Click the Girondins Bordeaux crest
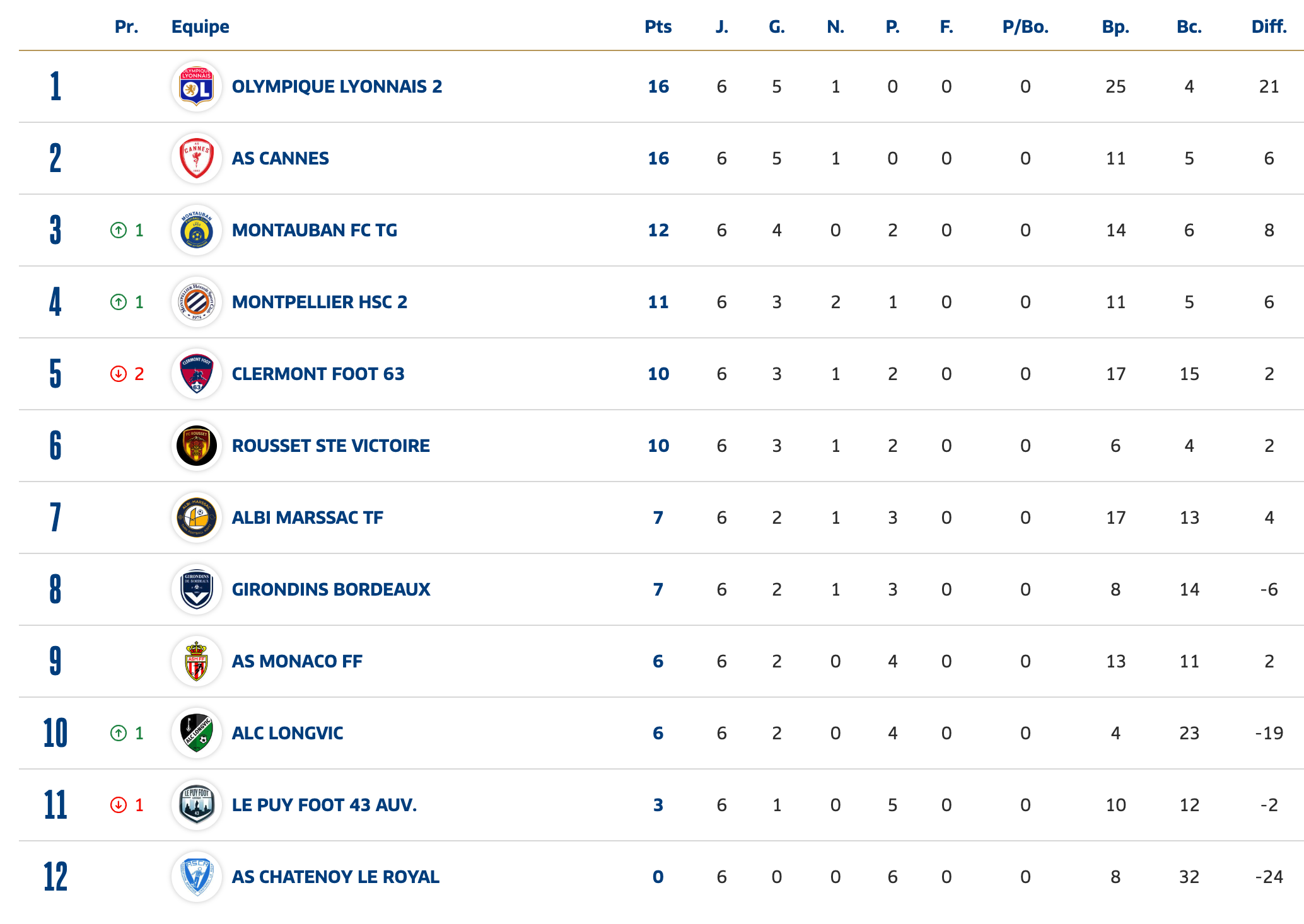1304x924 pixels. (197, 590)
